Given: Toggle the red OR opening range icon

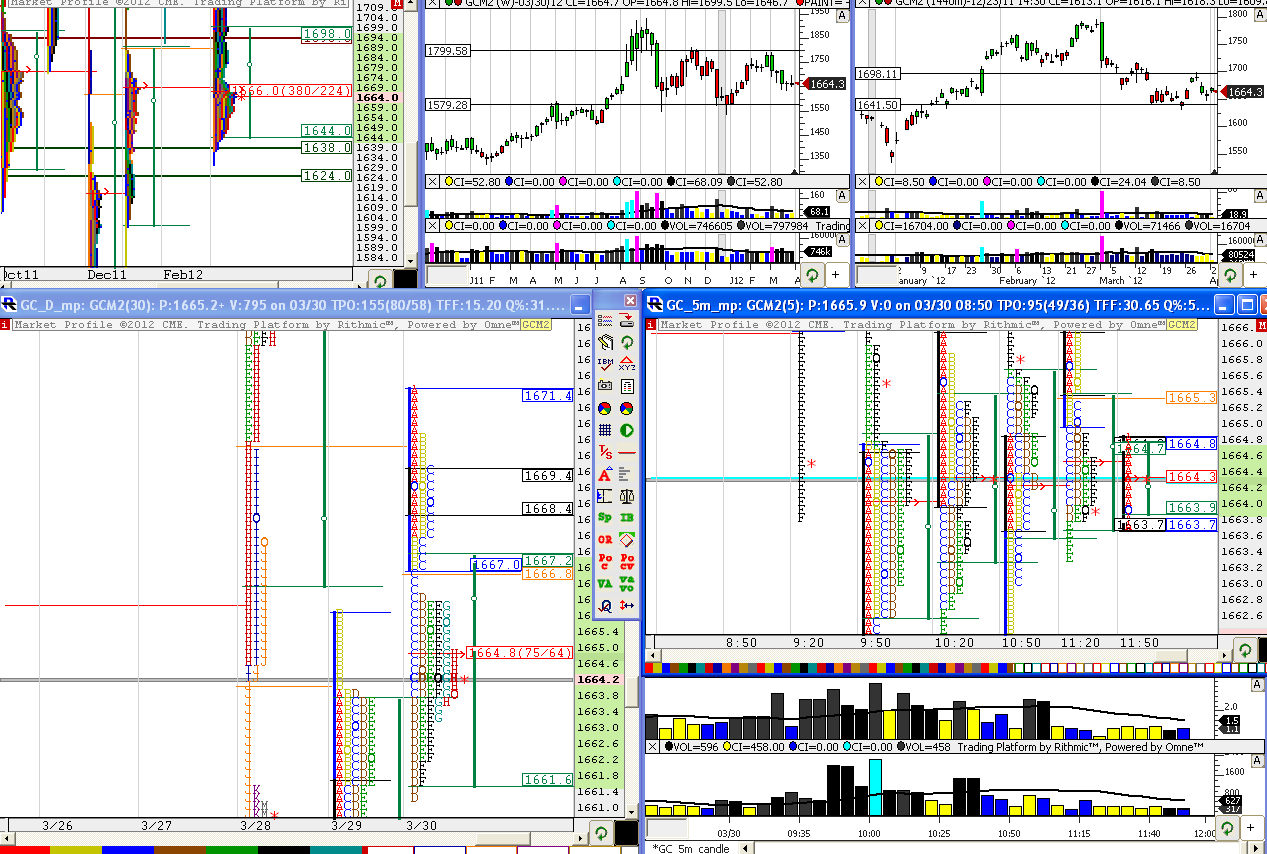Looking at the screenshot, I should pyautogui.click(x=605, y=539).
